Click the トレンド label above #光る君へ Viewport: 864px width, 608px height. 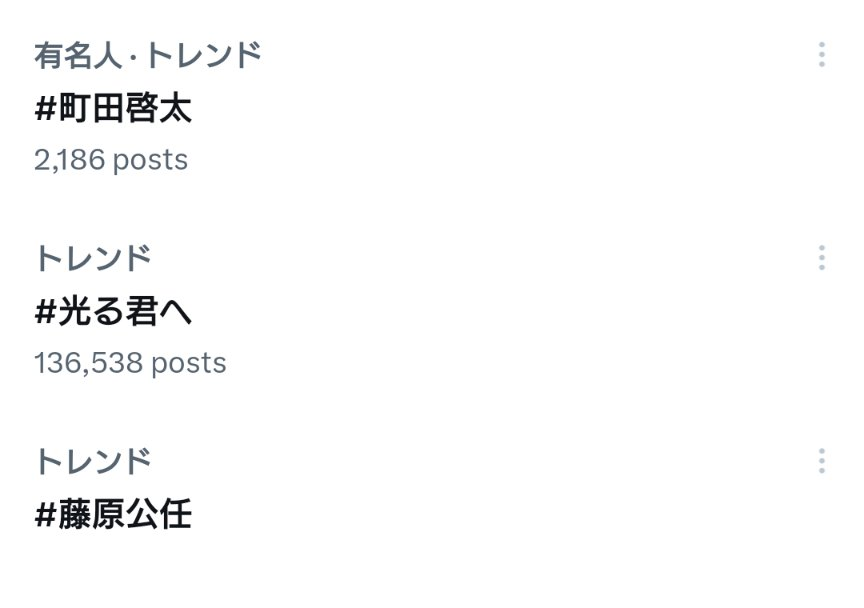[93, 258]
